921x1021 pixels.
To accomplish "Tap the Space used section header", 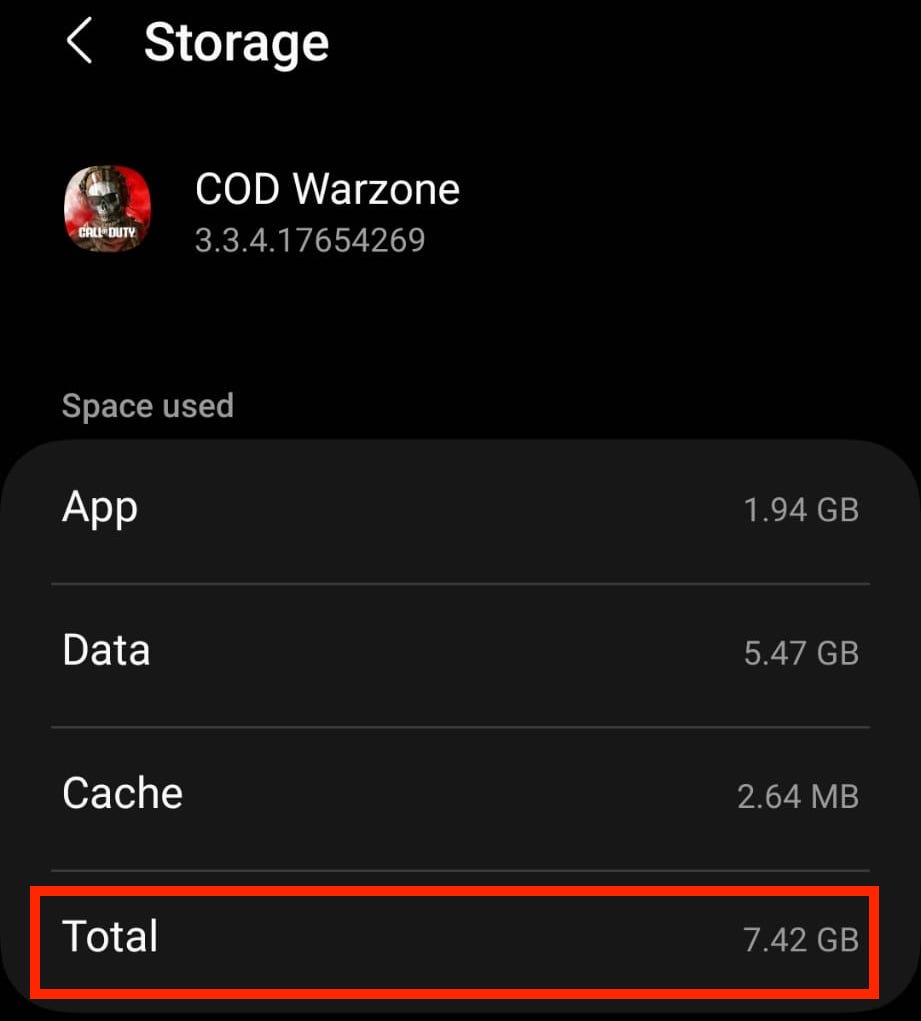I will pos(148,406).
